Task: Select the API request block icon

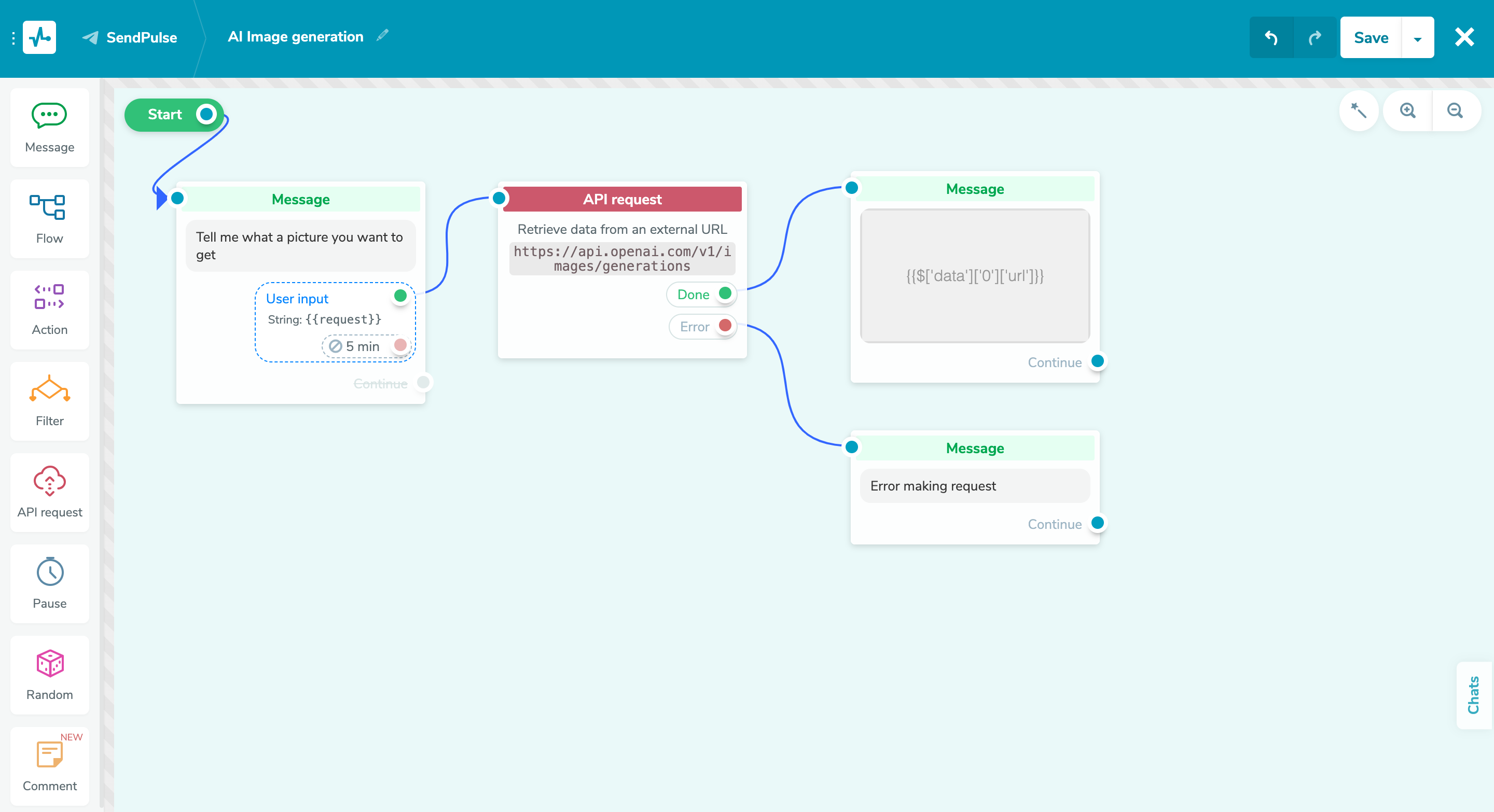Action: 49,481
